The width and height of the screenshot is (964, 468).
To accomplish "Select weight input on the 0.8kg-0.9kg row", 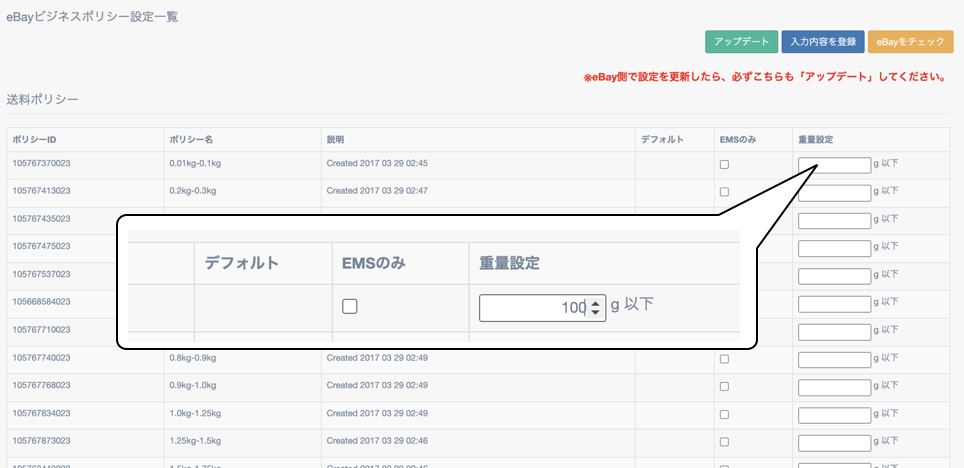I will click(834, 359).
